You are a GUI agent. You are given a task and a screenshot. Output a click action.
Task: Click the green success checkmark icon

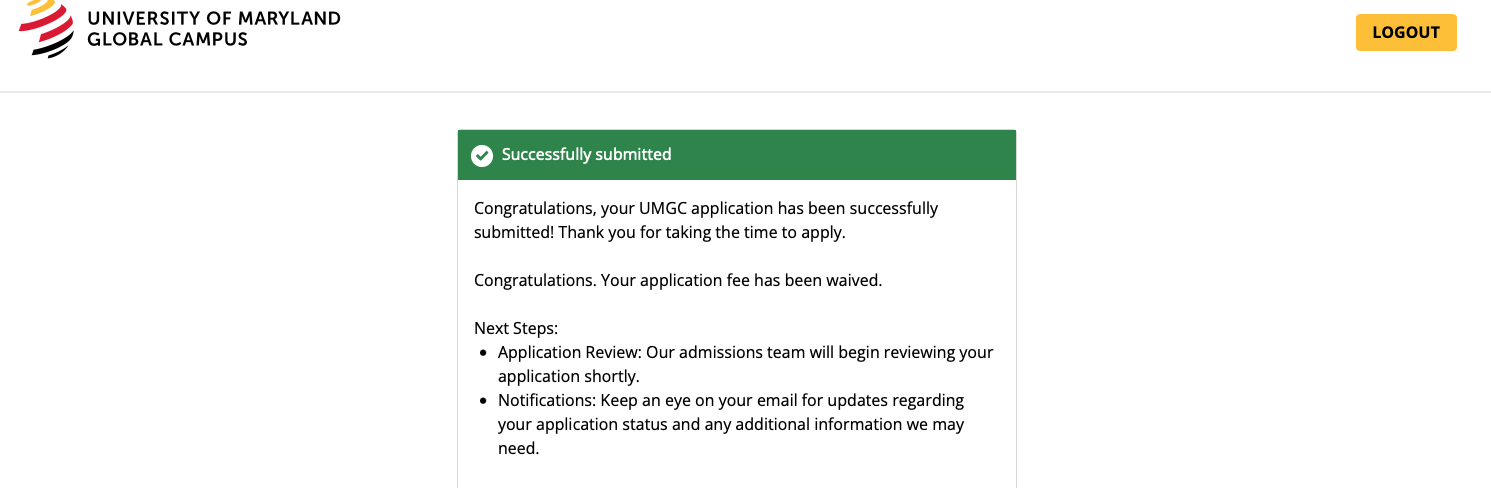click(x=482, y=155)
